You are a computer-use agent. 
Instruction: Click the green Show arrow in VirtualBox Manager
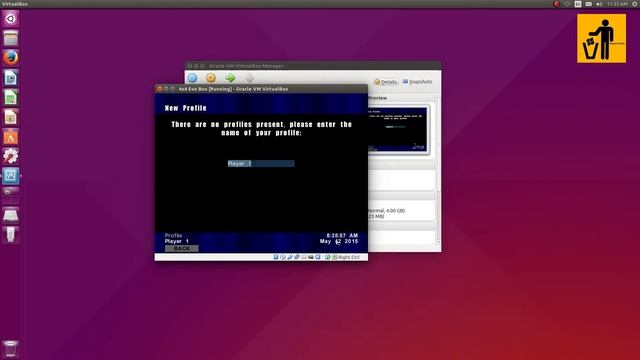pos(230,78)
